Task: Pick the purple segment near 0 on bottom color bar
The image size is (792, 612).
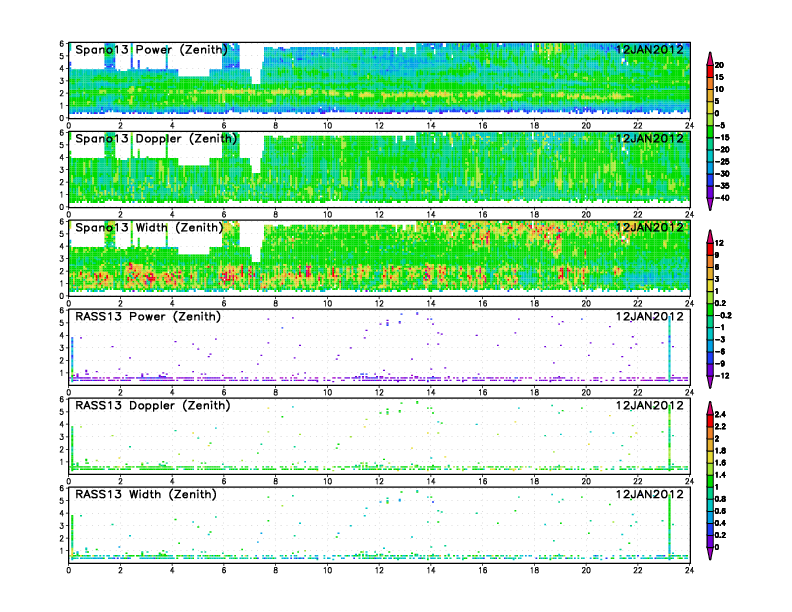Action: click(710, 541)
